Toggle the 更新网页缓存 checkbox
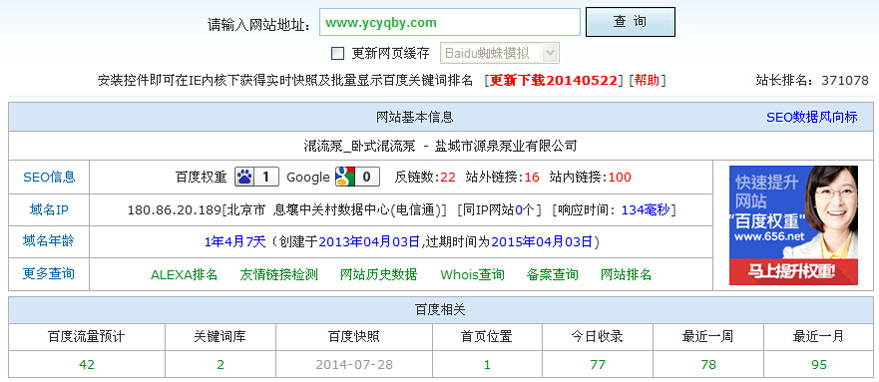Image resolution: width=879 pixels, height=382 pixels. pos(337,53)
